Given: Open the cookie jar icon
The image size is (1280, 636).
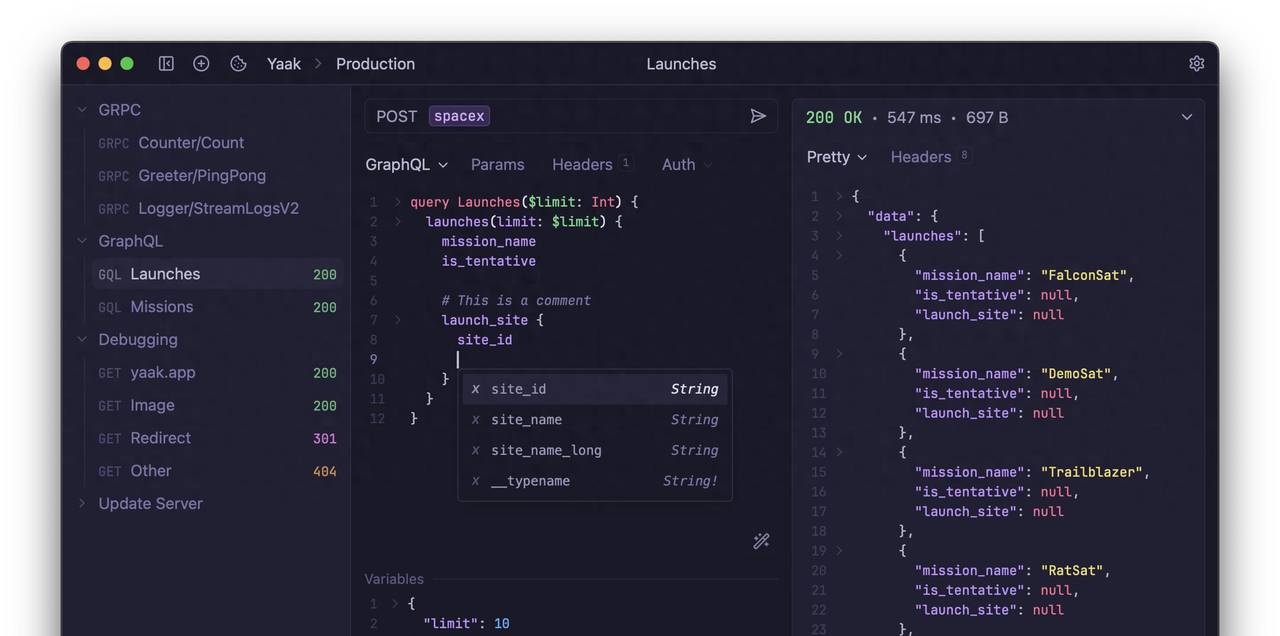Looking at the screenshot, I should 237,62.
